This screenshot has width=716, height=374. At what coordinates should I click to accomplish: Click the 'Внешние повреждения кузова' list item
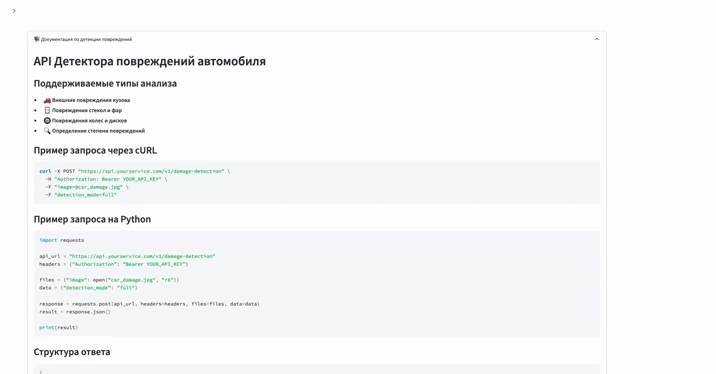point(91,100)
